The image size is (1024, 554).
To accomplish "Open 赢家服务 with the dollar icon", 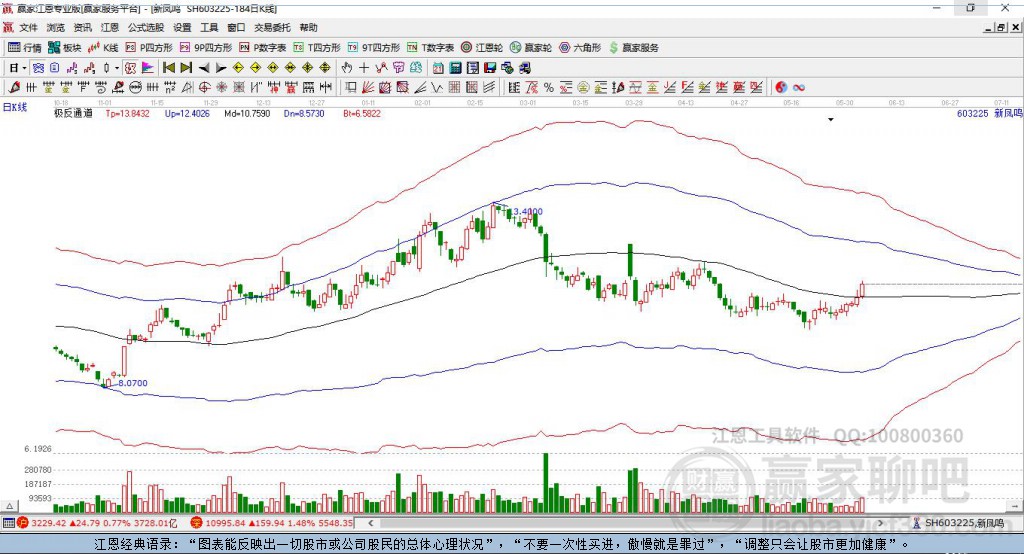I will tap(633, 48).
